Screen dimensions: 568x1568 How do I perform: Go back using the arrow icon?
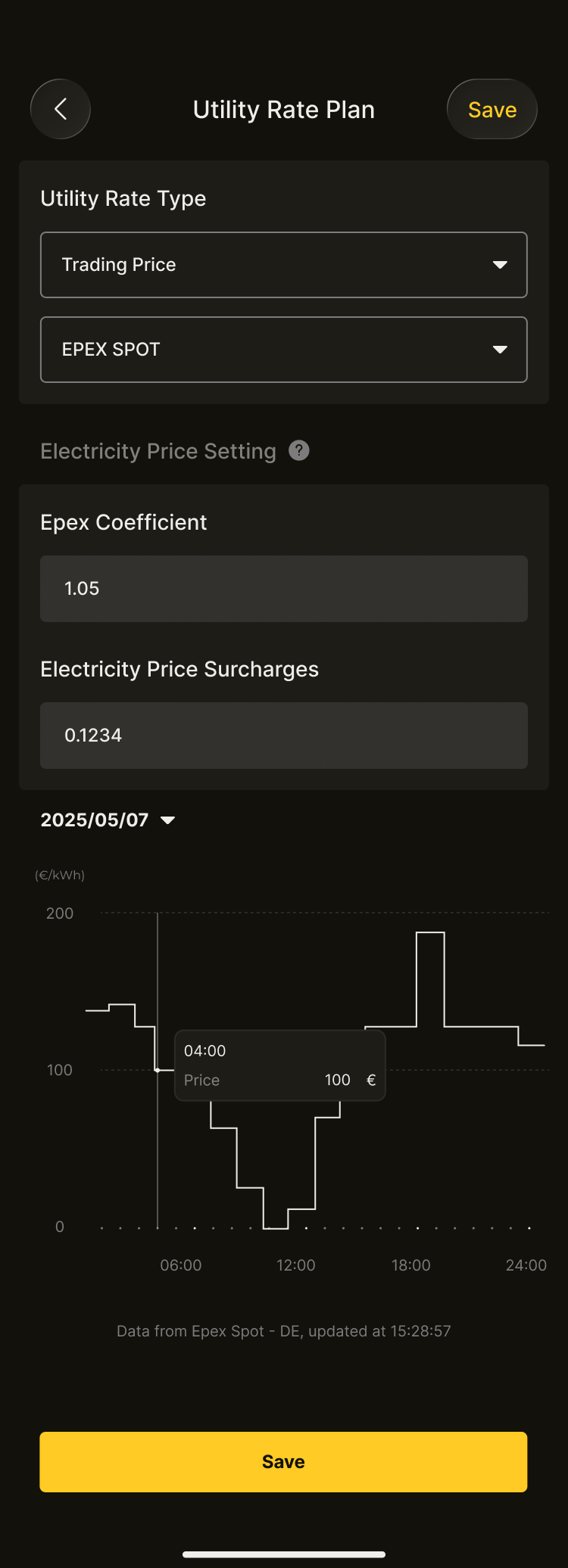click(x=61, y=109)
